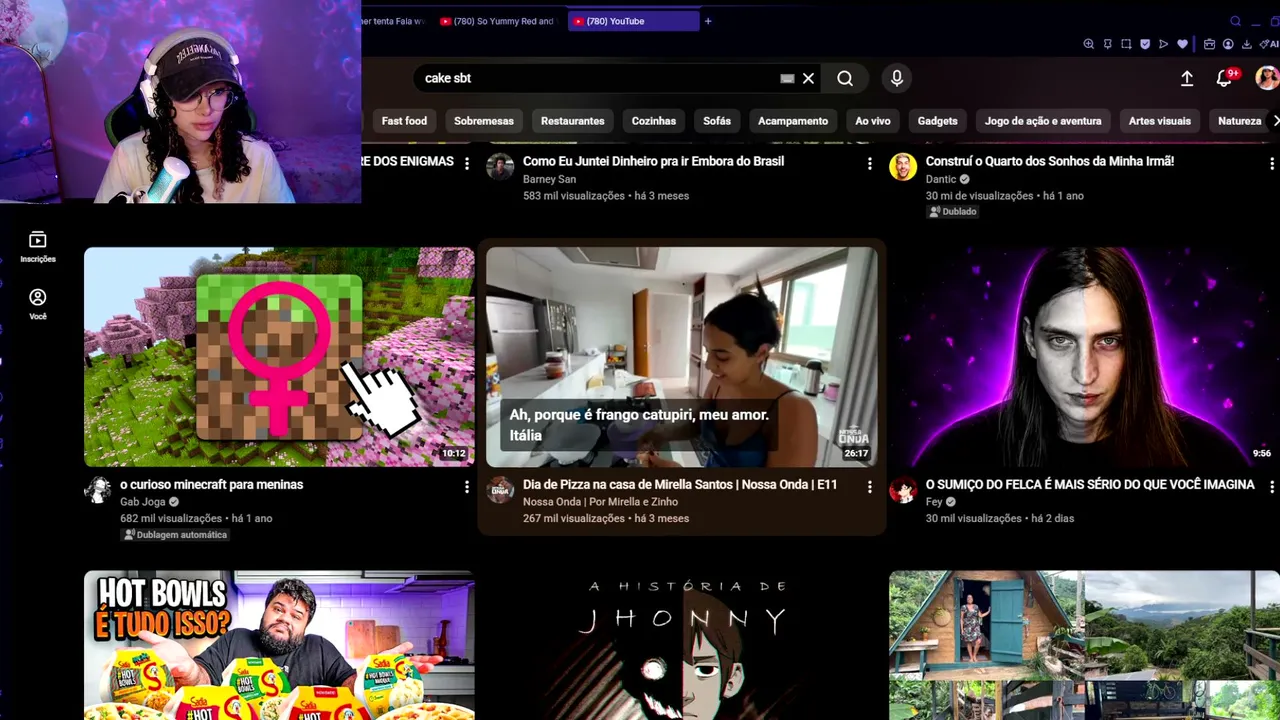The width and height of the screenshot is (1280, 720).
Task: Open the wooden cabin video thumbnail
Action: pos(1085,645)
